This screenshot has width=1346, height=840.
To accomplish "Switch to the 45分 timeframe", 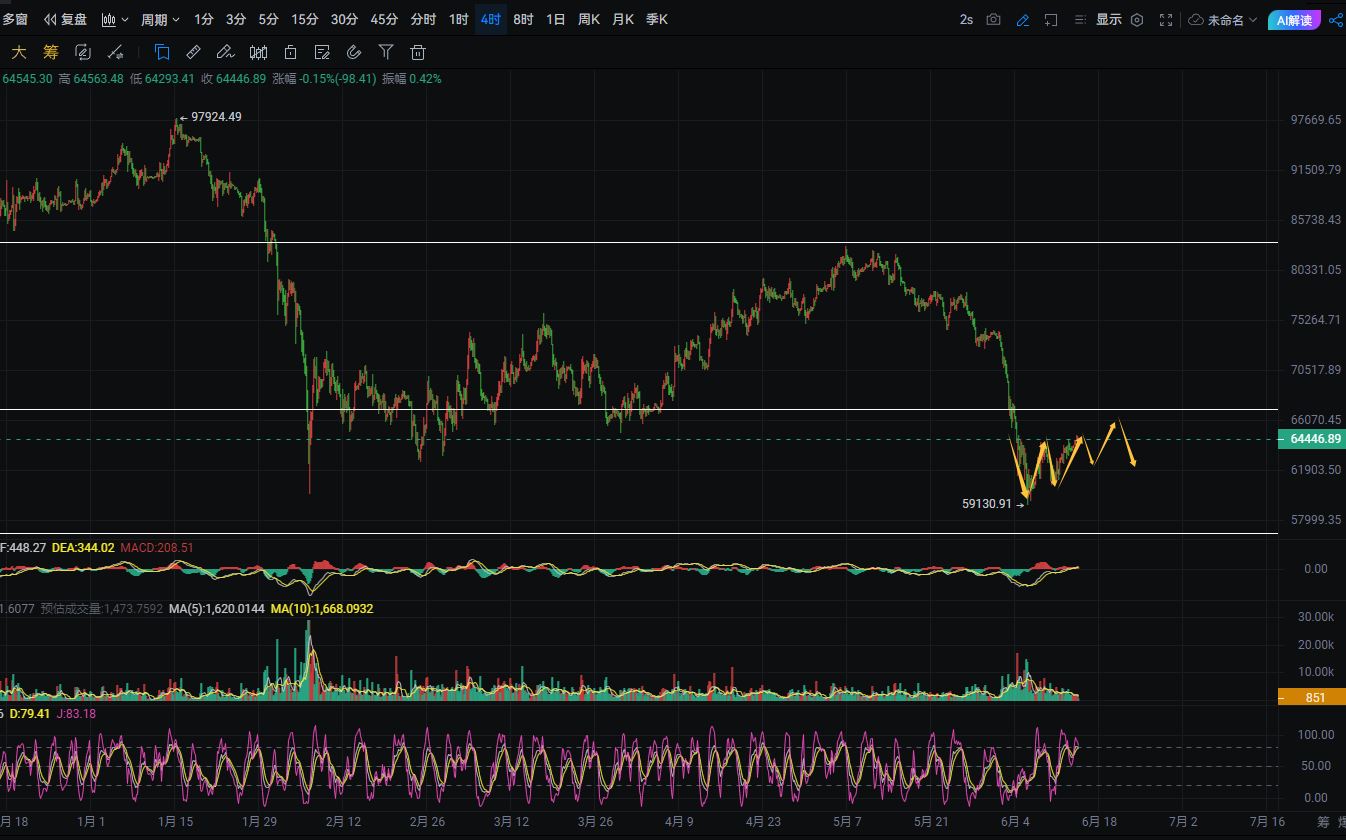I will coord(384,19).
